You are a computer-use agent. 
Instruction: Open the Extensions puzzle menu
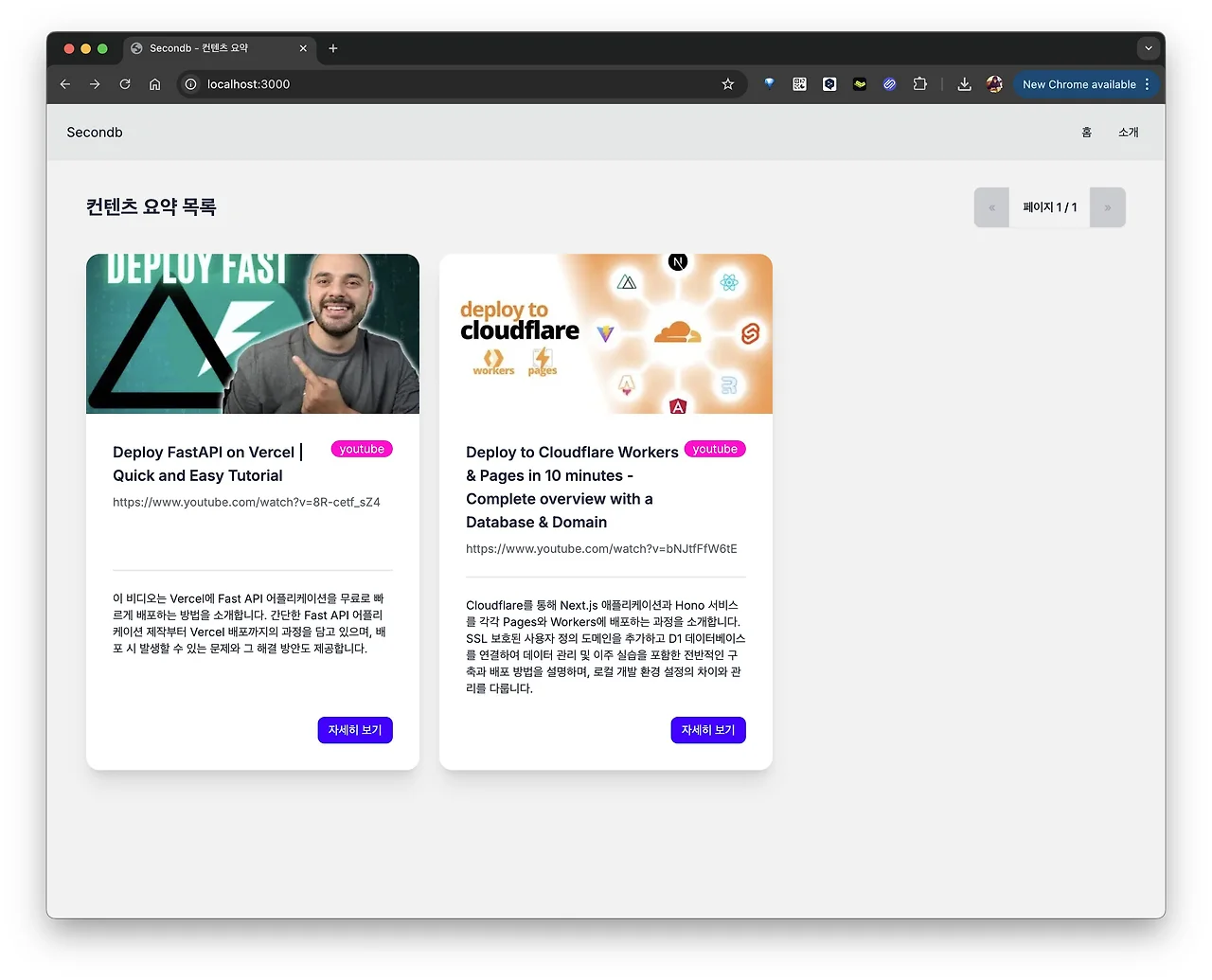tap(919, 84)
